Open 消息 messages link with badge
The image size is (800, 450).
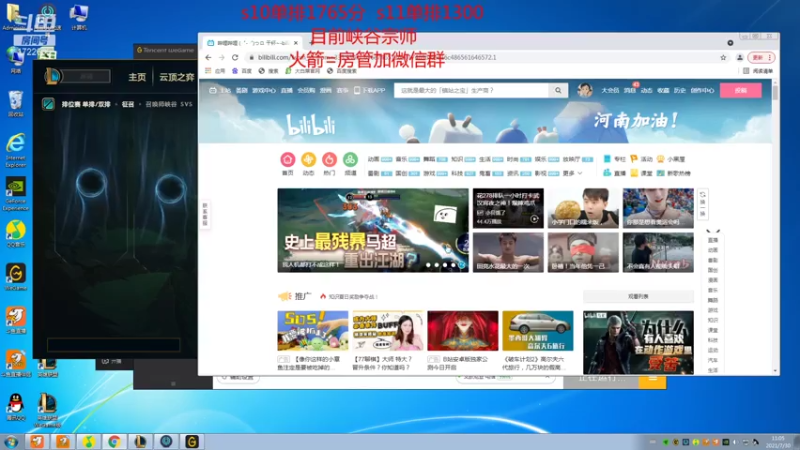click(630, 90)
